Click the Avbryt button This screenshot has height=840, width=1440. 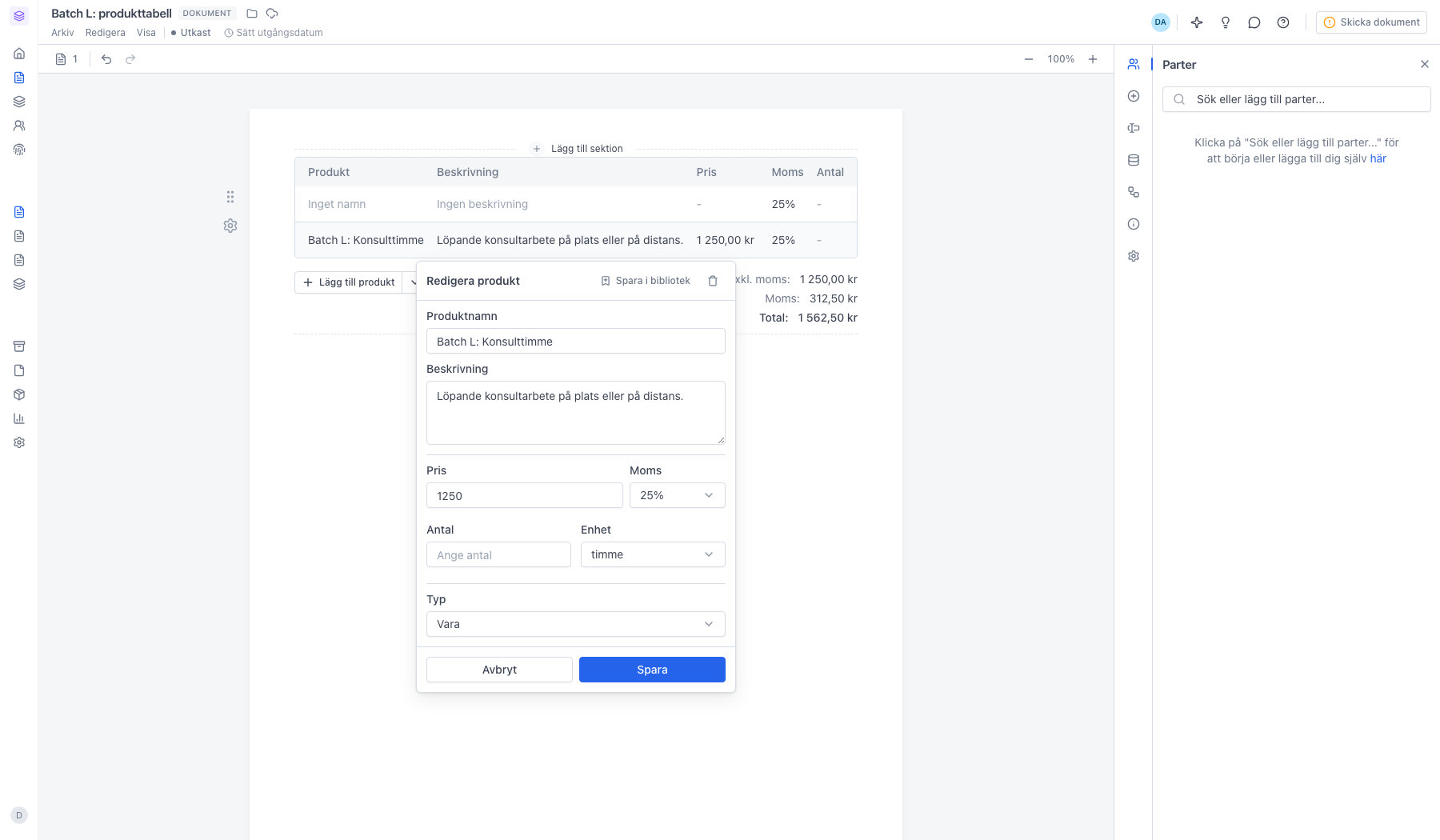tap(499, 670)
